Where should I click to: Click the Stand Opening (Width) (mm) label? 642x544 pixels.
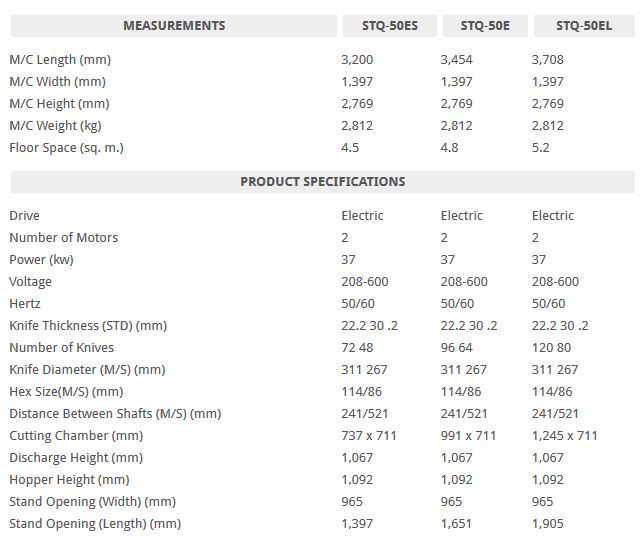tap(92, 502)
